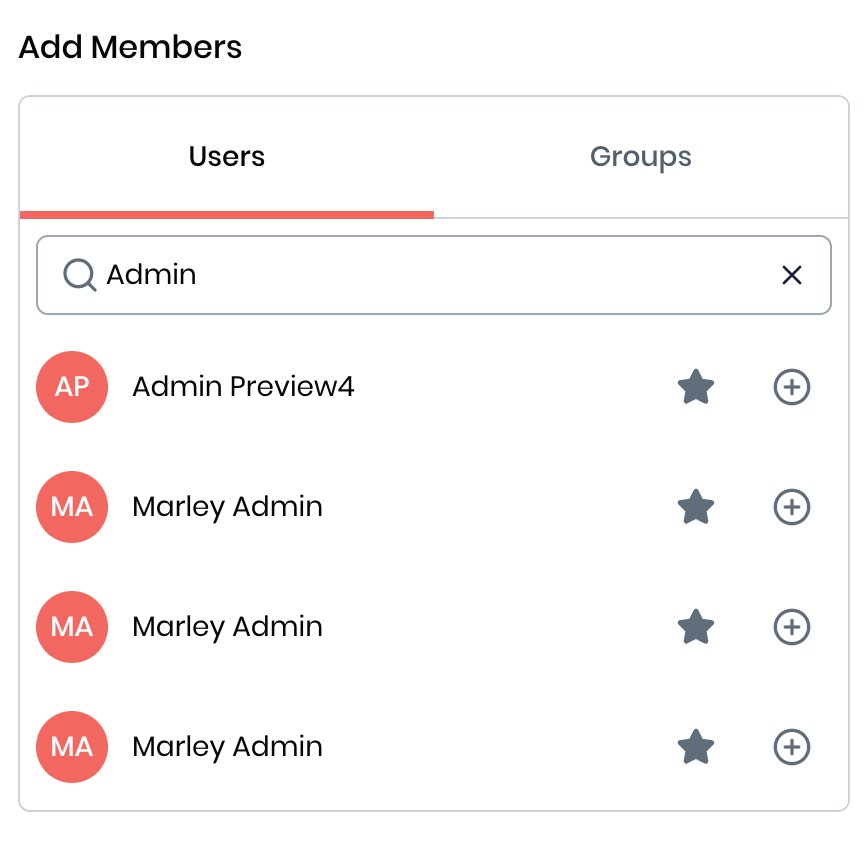868x858 pixels.
Task: Click last Marley Admin's MA avatar
Action: [72, 747]
